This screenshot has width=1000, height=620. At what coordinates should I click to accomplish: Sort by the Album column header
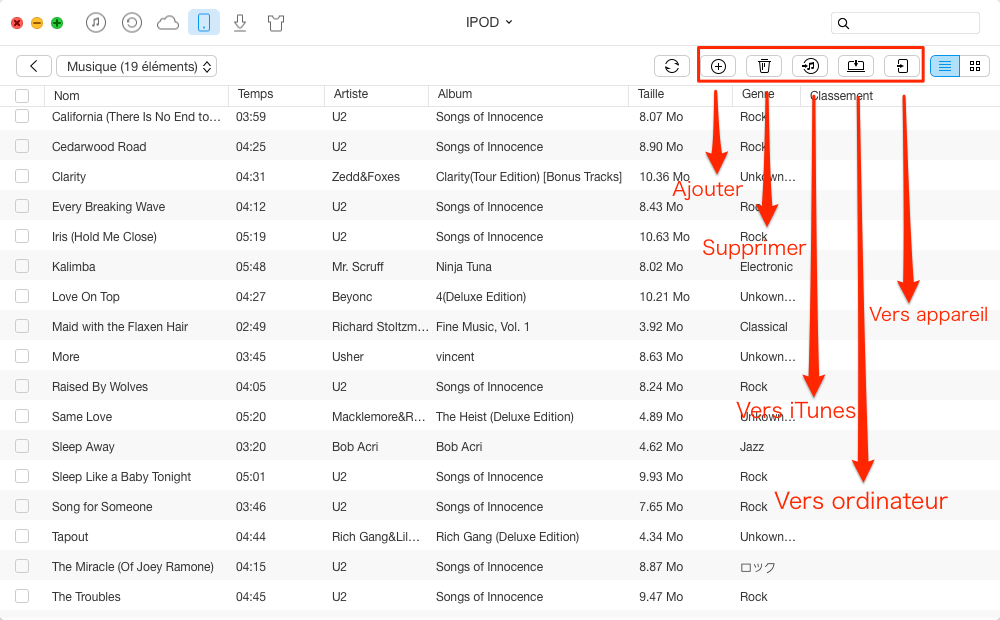pos(455,94)
